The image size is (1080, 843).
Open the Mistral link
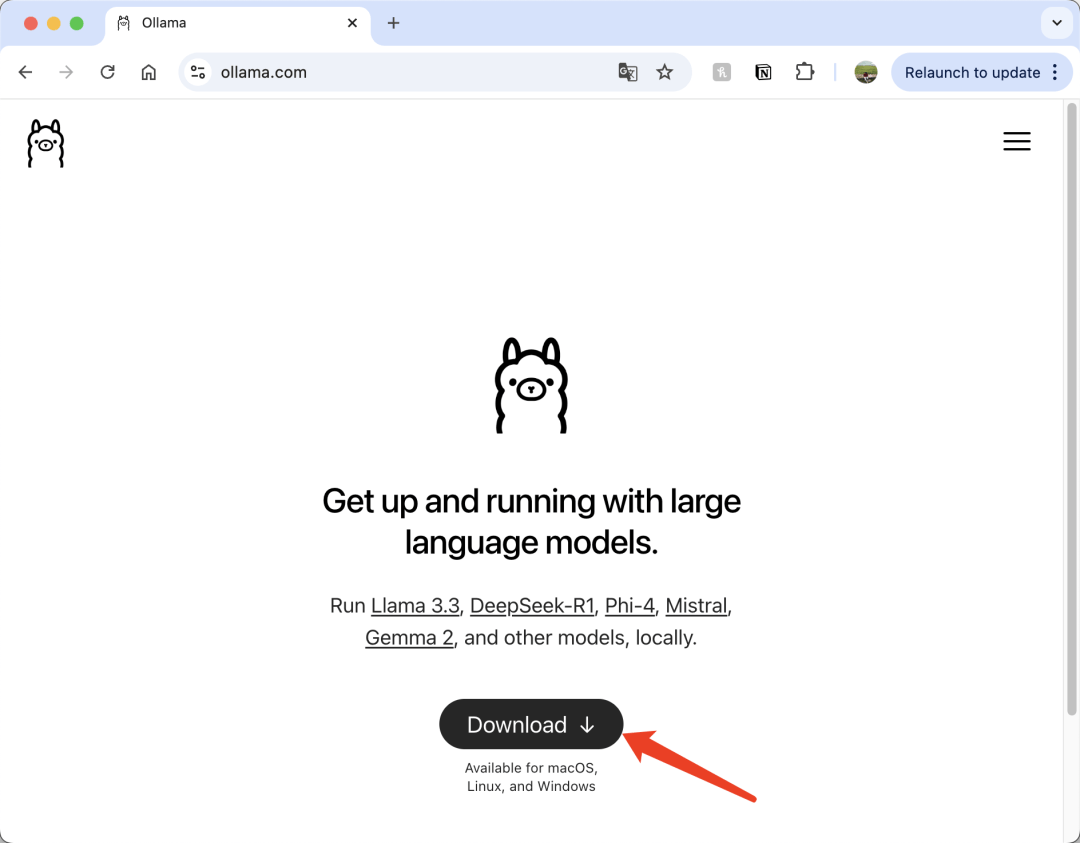[x=696, y=606]
